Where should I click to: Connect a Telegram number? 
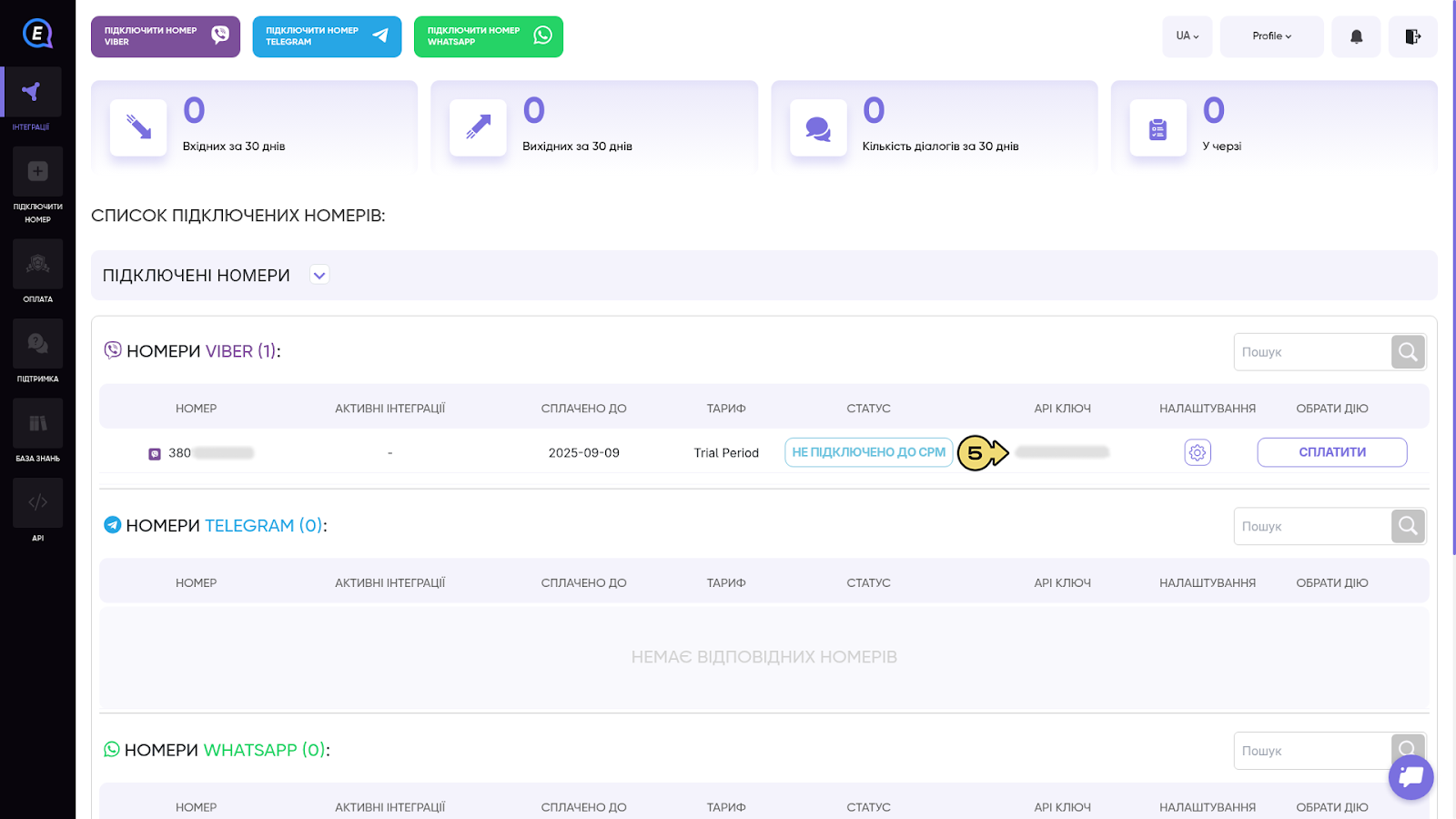(327, 36)
